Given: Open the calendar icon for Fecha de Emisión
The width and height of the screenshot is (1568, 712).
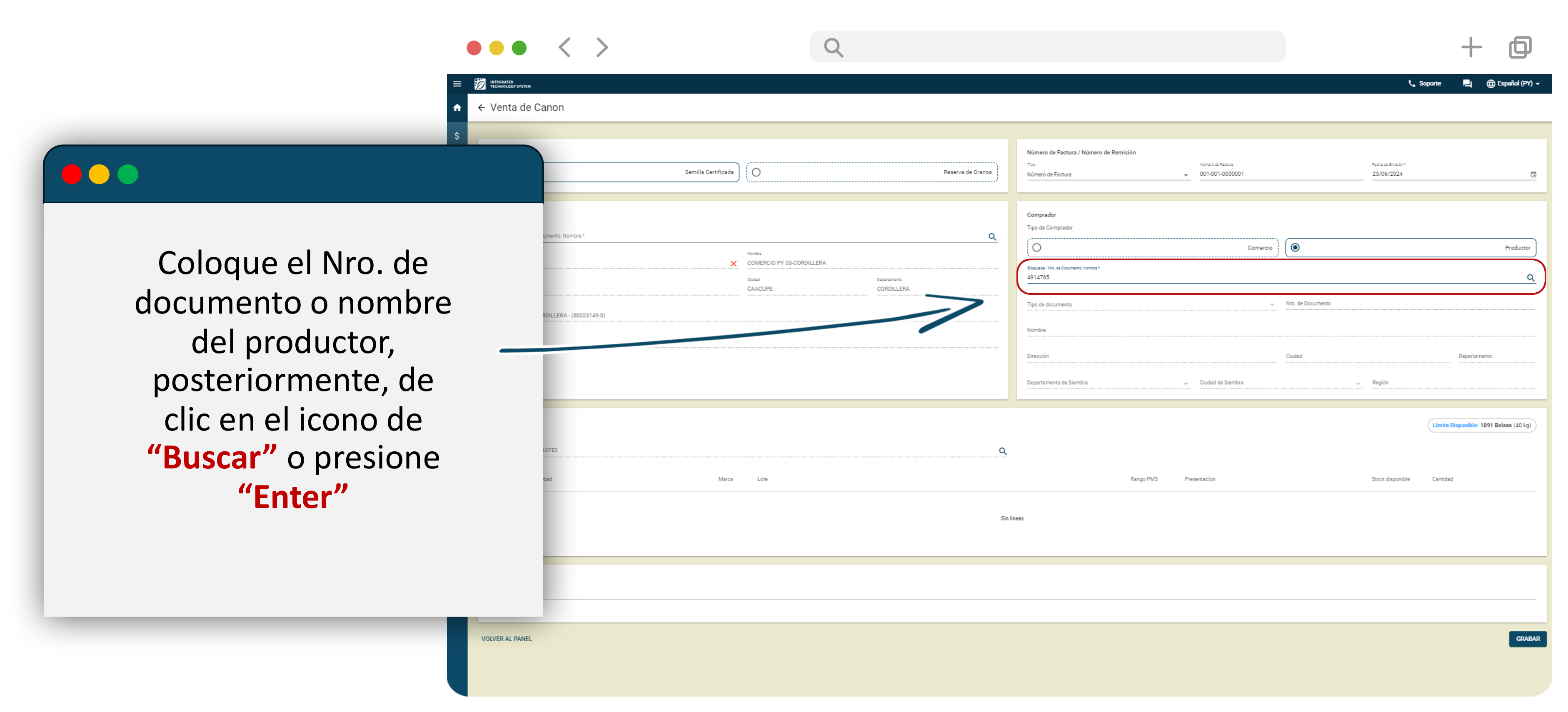Looking at the screenshot, I should (x=1533, y=174).
